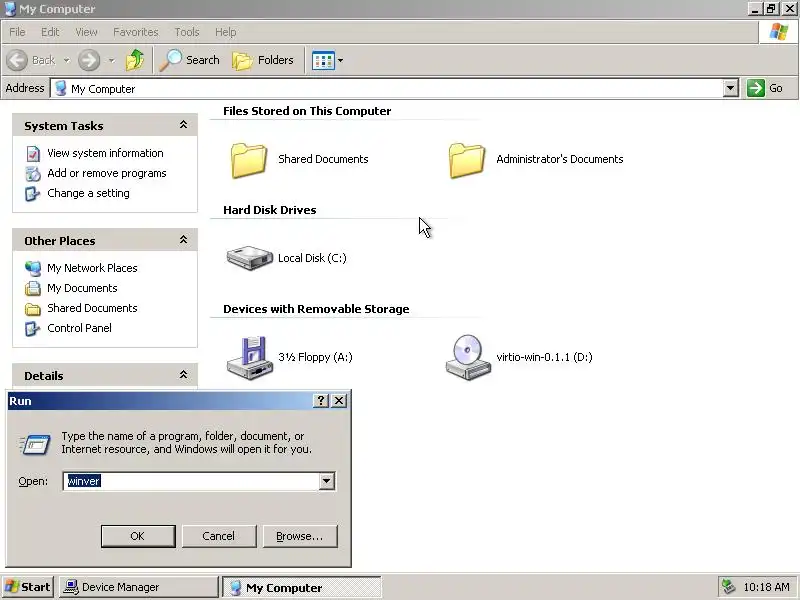Open the File menu
The width and height of the screenshot is (800, 600).
pos(17,32)
